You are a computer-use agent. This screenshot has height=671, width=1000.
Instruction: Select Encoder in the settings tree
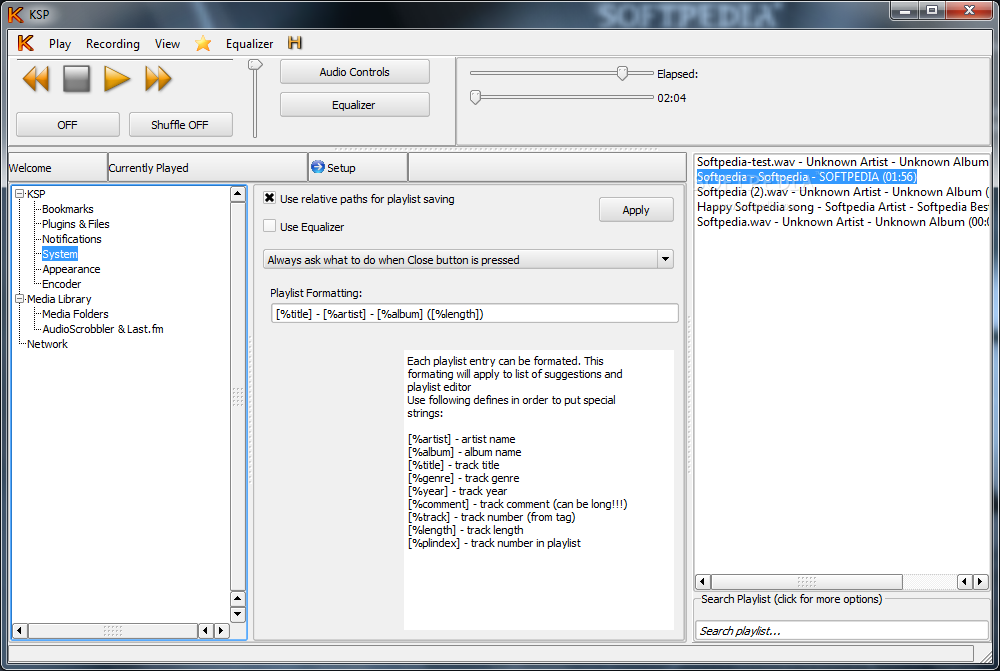(61, 284)
